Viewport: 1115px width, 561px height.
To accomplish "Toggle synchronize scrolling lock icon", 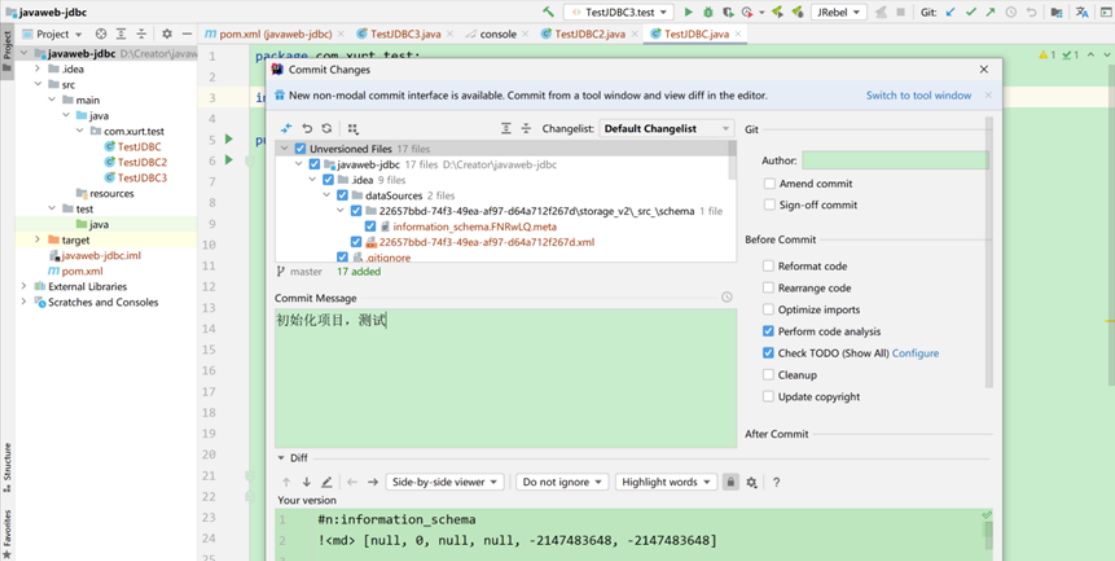I will pyautogui.click(x=730, y=482).
